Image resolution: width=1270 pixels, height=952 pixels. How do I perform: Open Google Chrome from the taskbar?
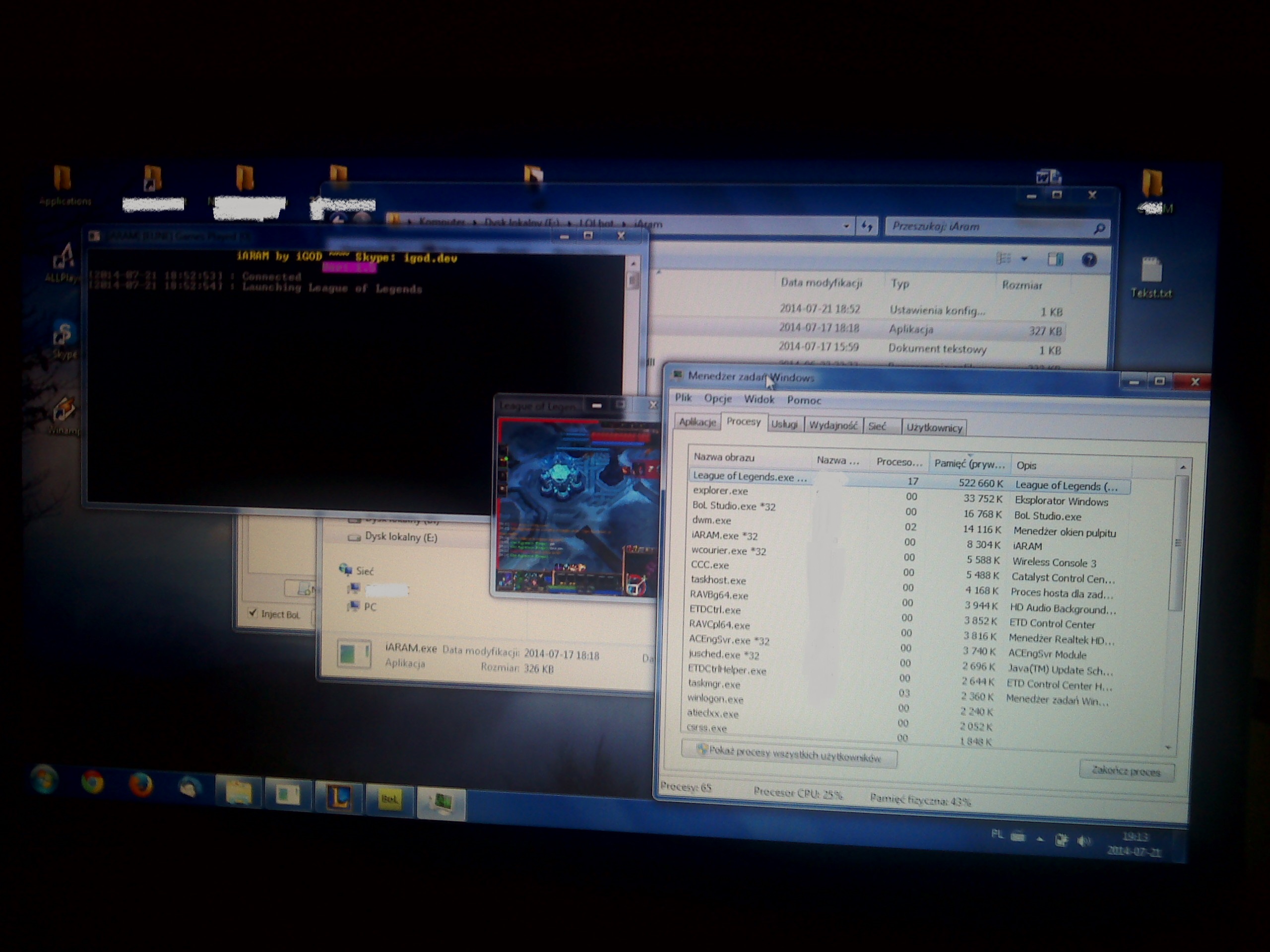point(92,783)
